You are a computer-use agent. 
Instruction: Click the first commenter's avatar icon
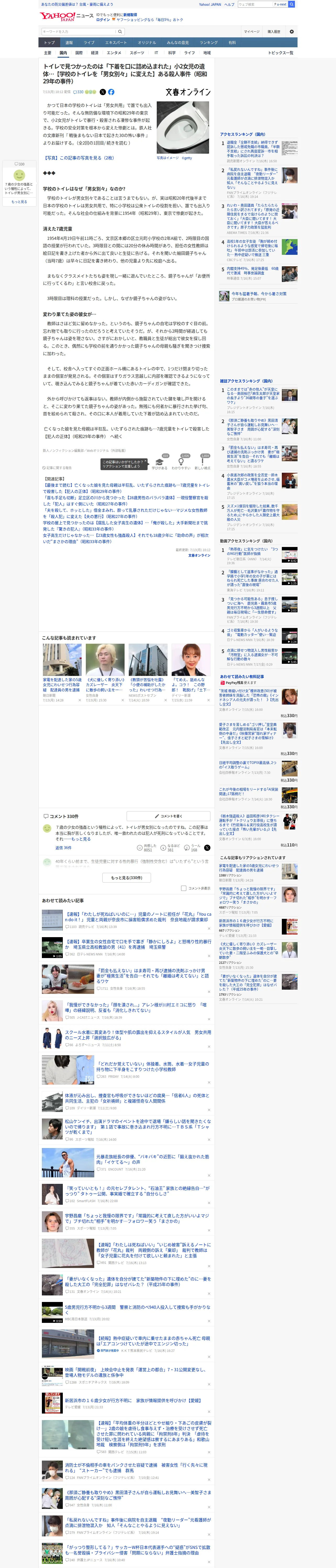point(47,828)
